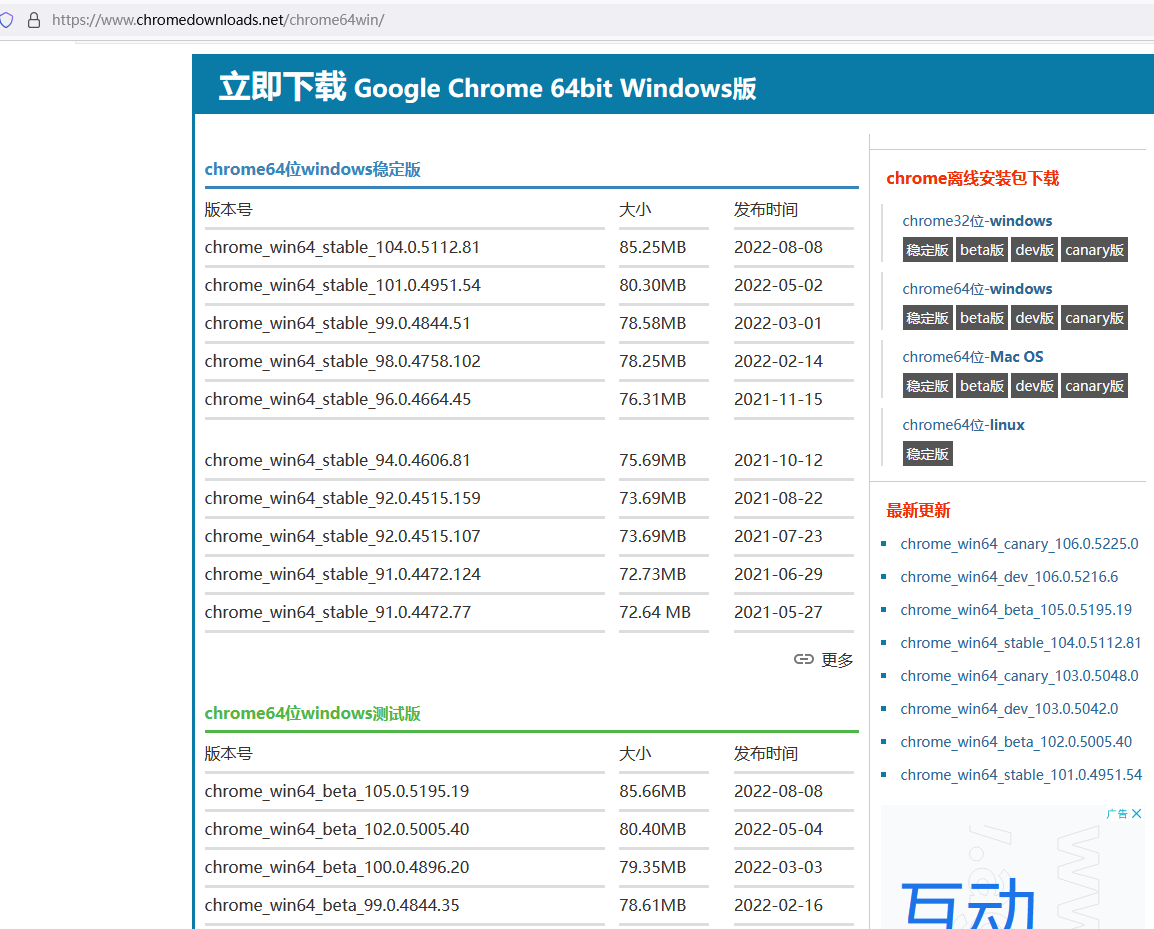1154x929 pixels.
Task: Open chrome64位-windows sidebar link
Action: click(x=977, y=289)
